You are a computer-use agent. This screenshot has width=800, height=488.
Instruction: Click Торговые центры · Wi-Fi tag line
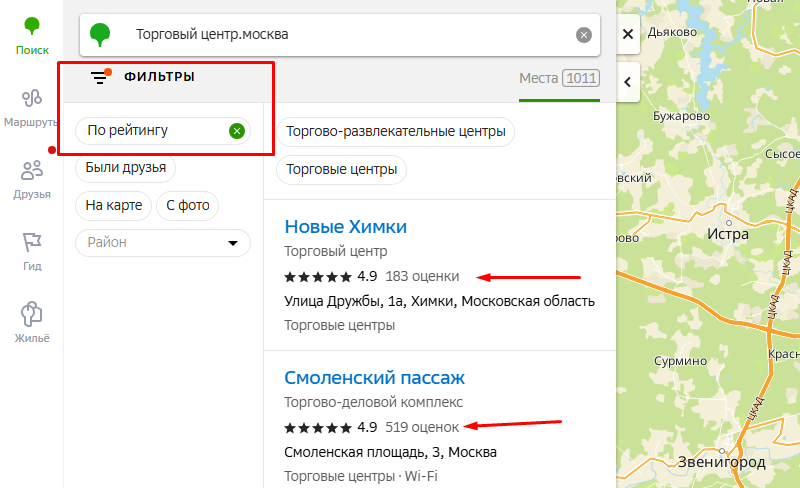pyautogui.click(x=361, y=476)
